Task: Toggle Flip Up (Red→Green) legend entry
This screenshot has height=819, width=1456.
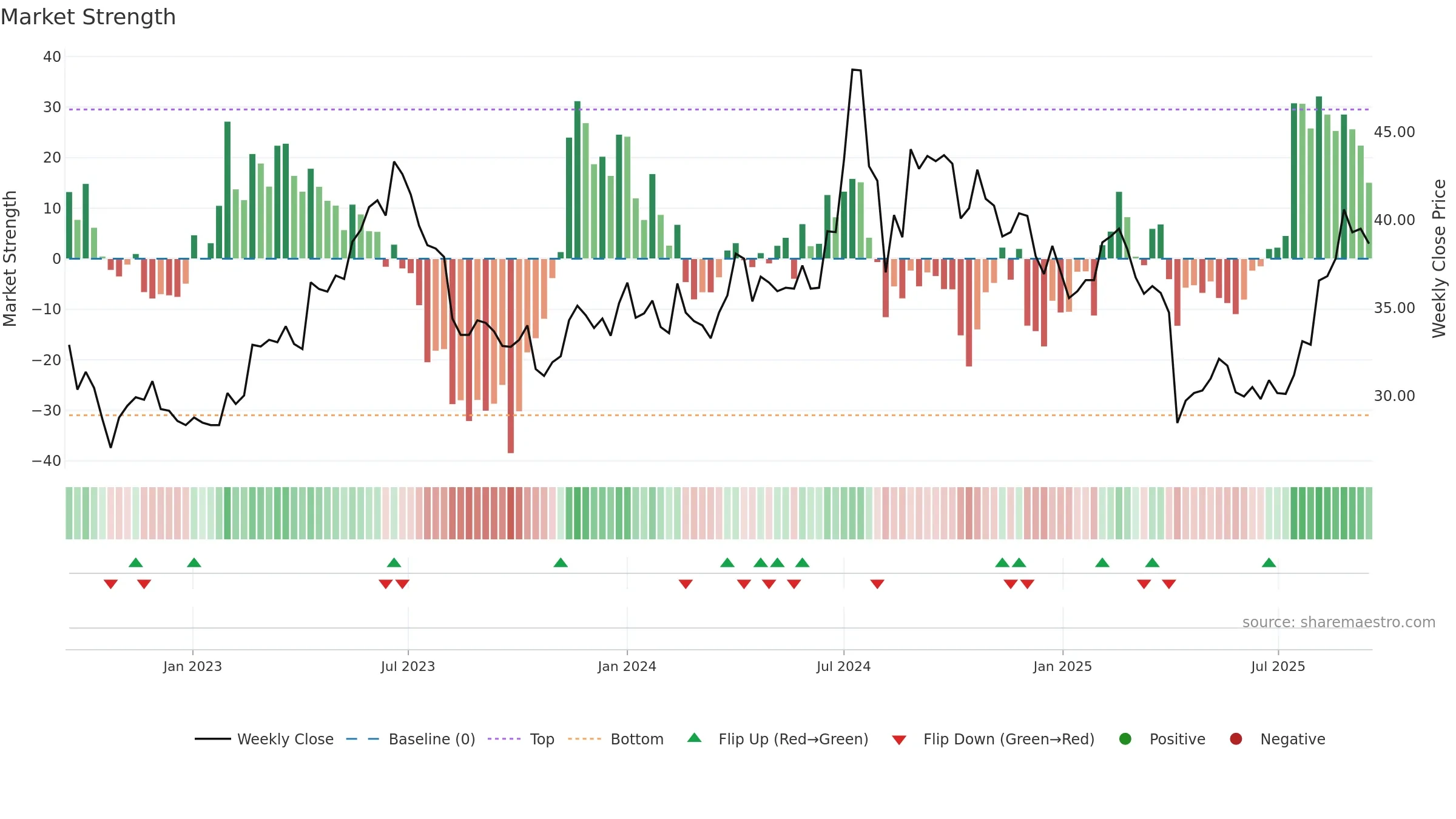Action: pyautogui.click(x=778, y=739)
